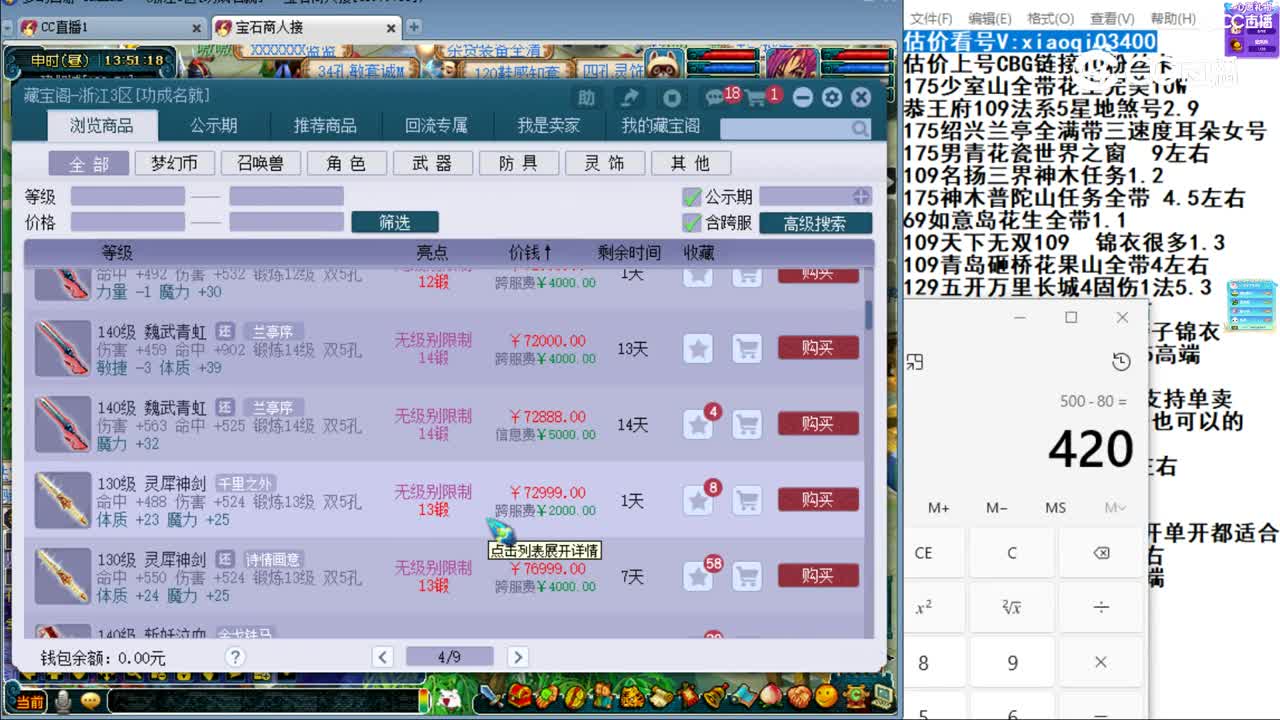
Task: Sort listings by 价钱 column header
Action: click(x=530, y=253)
